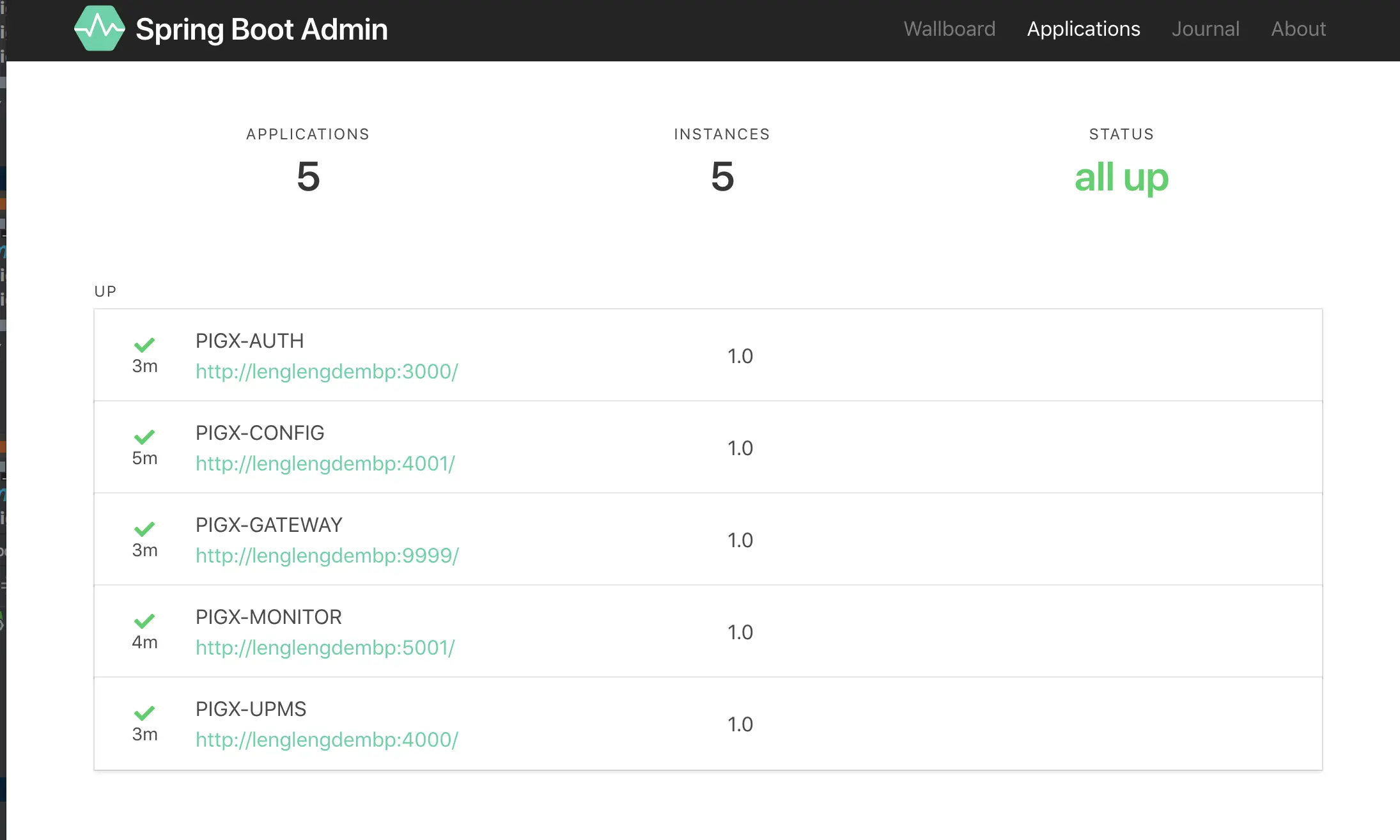Open the Wallboard tab
1400x840 pixels.
coord(949,29)
